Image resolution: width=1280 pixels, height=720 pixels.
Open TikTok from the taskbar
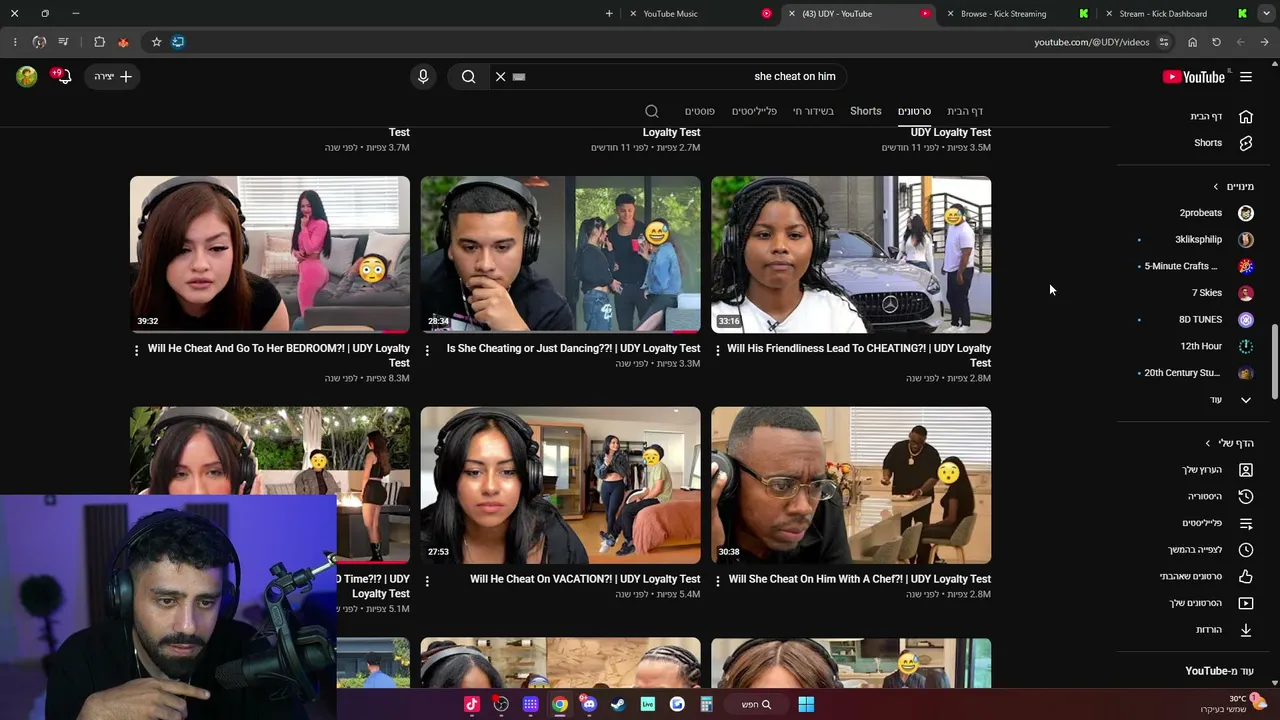tap(472, 704)
